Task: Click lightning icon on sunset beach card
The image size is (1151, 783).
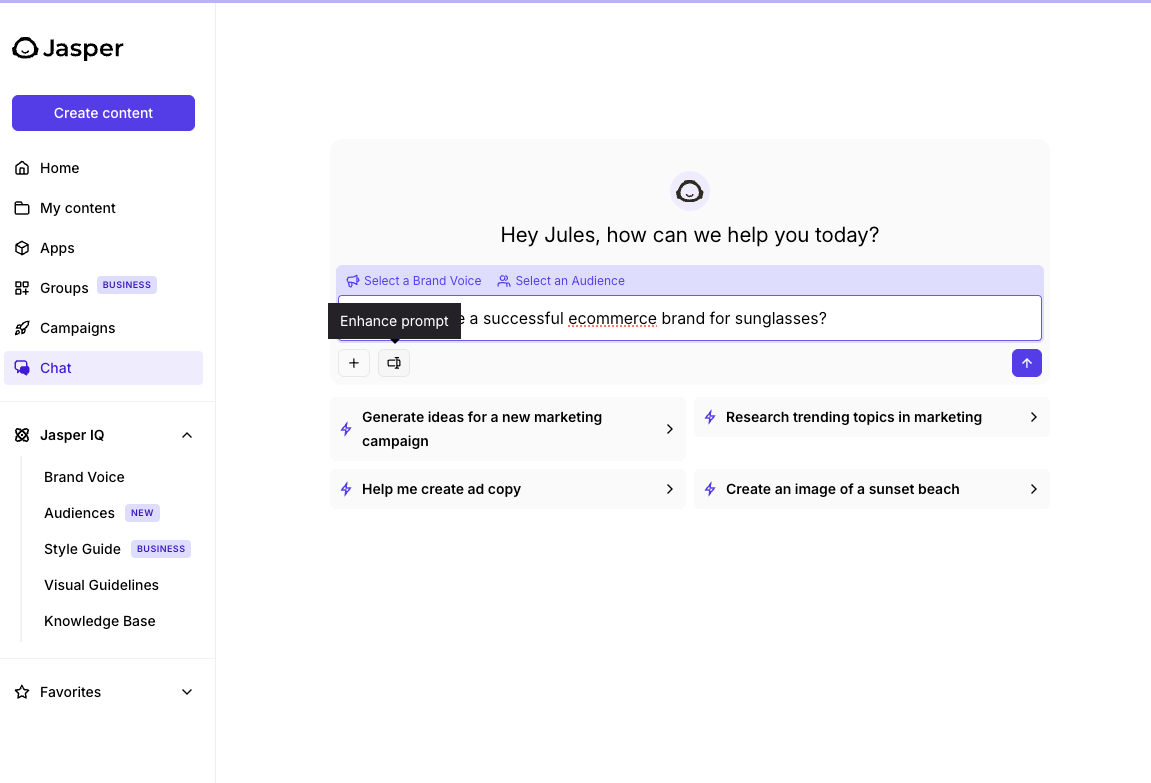Action: pyautogui.click(x=711, y=489)
